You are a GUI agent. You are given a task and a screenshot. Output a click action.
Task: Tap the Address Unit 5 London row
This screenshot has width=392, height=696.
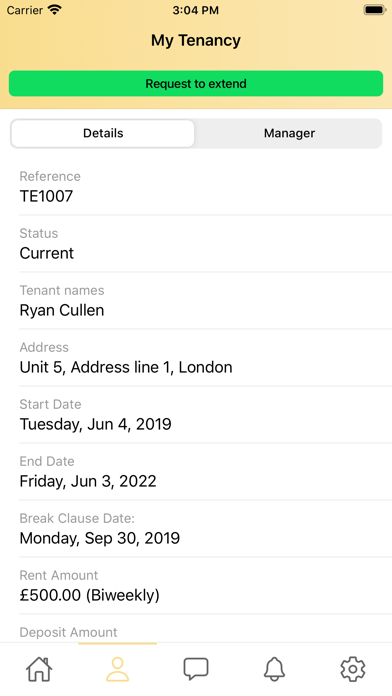[x=206, y=358]
